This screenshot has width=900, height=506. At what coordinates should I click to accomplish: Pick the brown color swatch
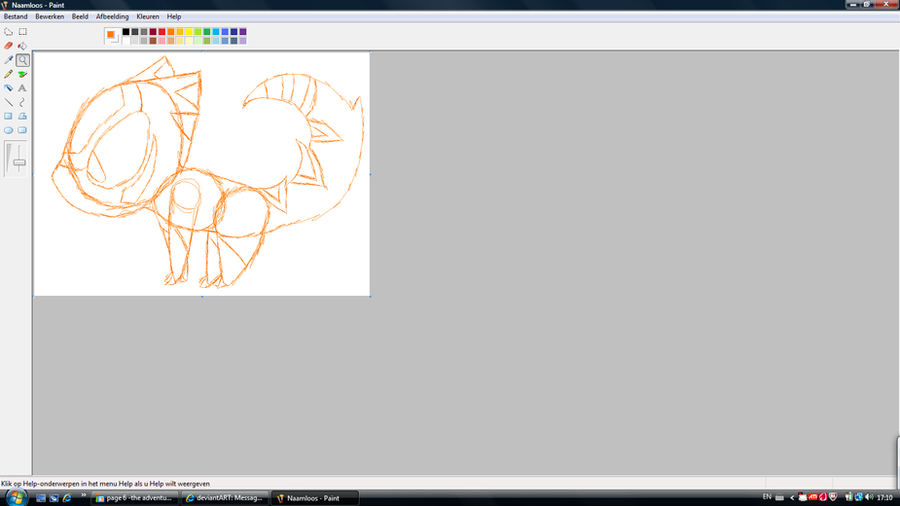[153, 41]
